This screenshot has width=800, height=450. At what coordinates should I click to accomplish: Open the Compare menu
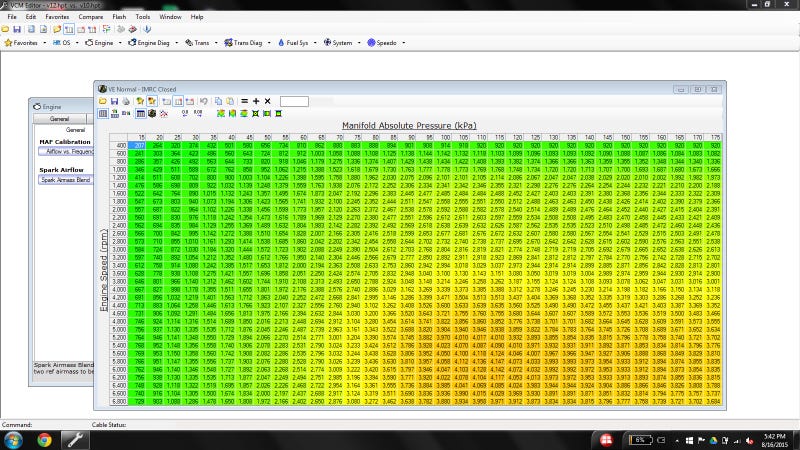tap(90, 17)
